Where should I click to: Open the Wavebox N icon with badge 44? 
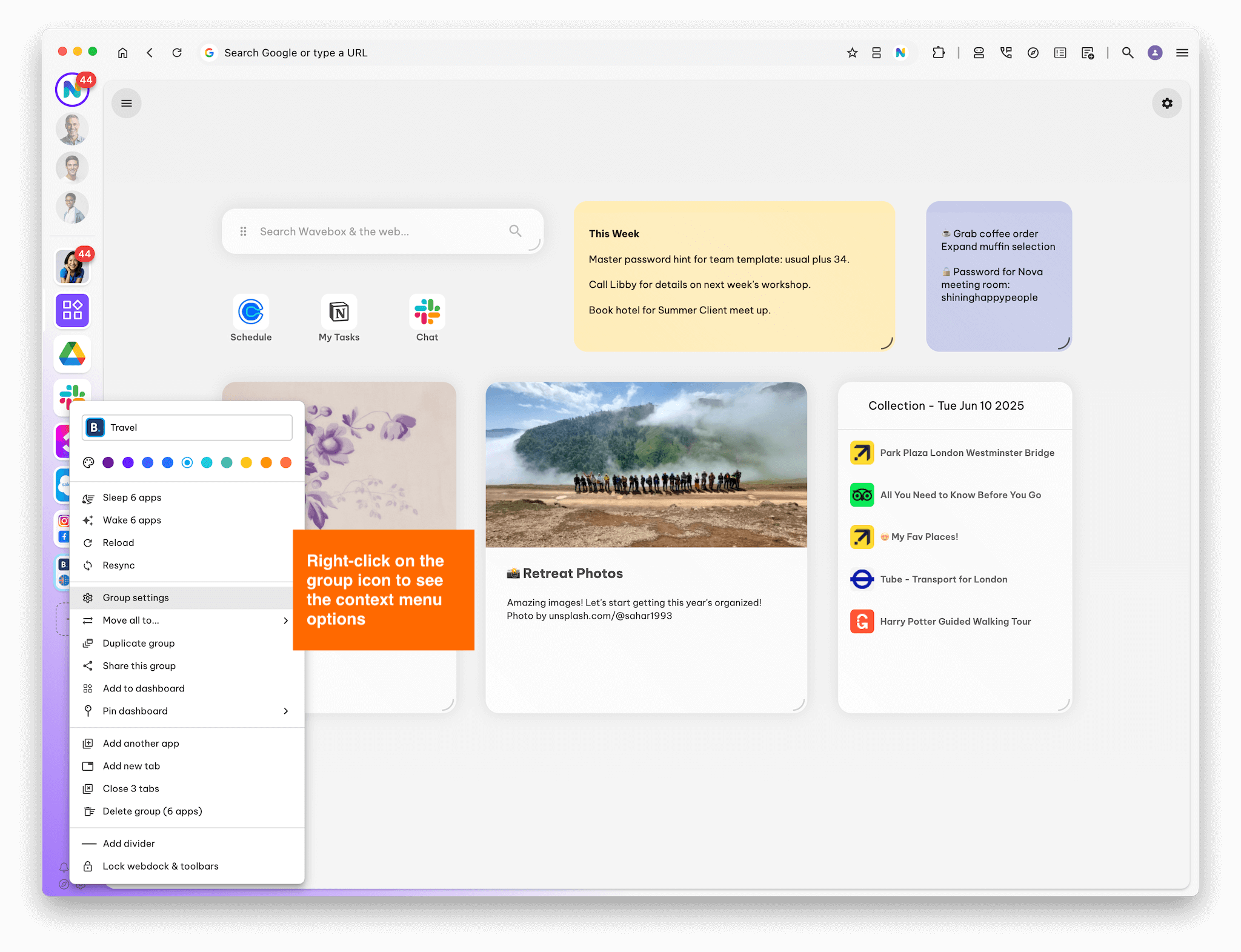tap(73, 90)
